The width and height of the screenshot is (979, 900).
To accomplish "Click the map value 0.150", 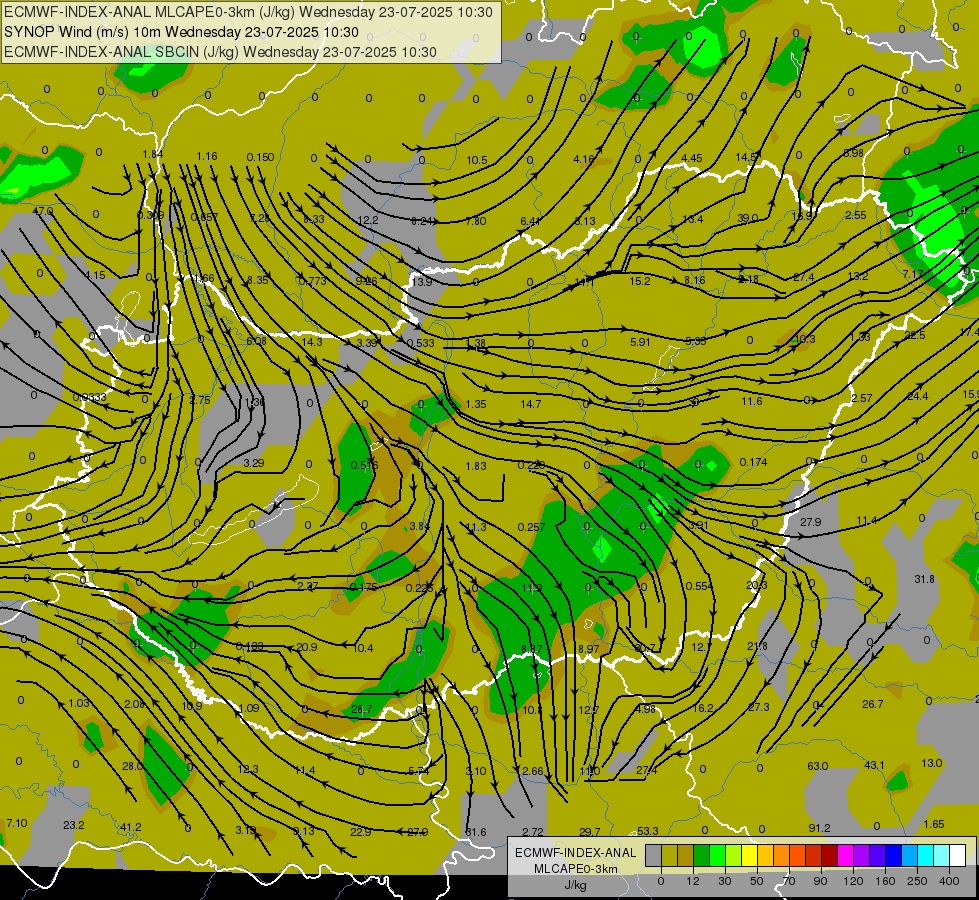I will point(260,157).
